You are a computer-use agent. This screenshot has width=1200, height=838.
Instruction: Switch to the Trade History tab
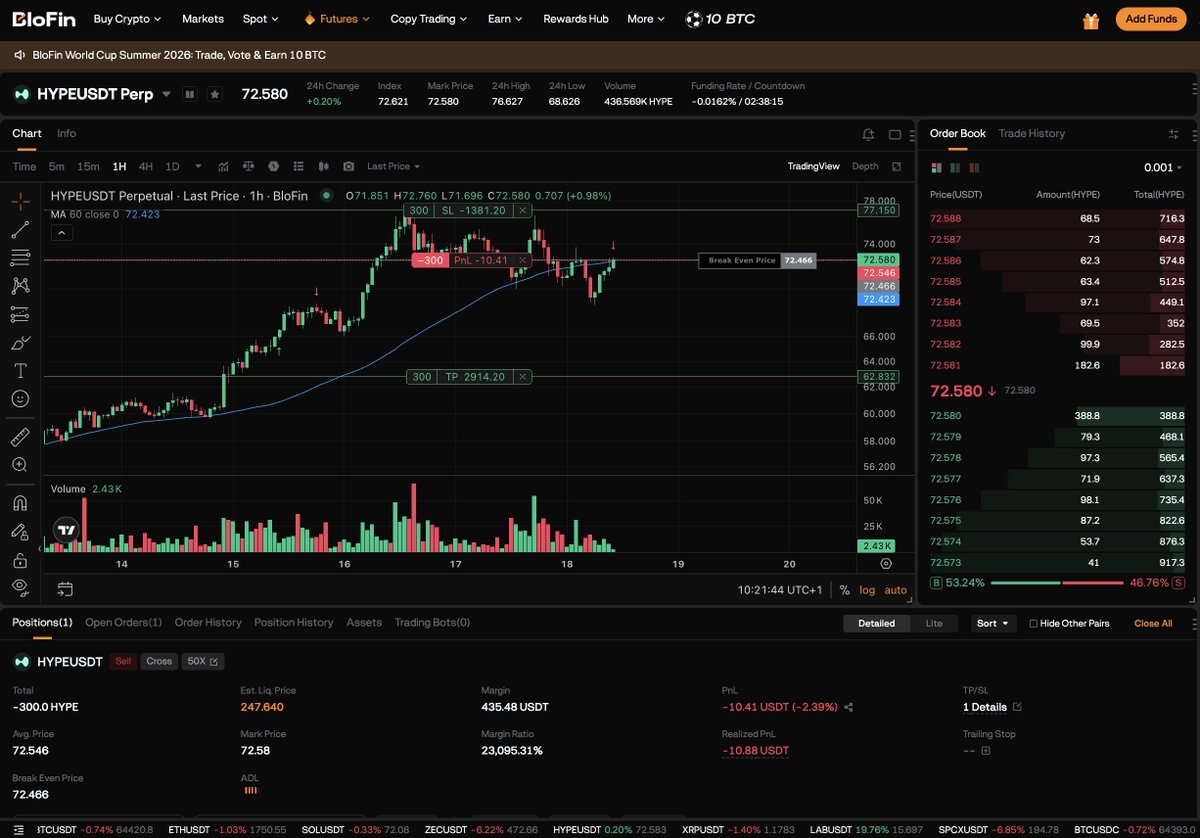coord(1031,134)
